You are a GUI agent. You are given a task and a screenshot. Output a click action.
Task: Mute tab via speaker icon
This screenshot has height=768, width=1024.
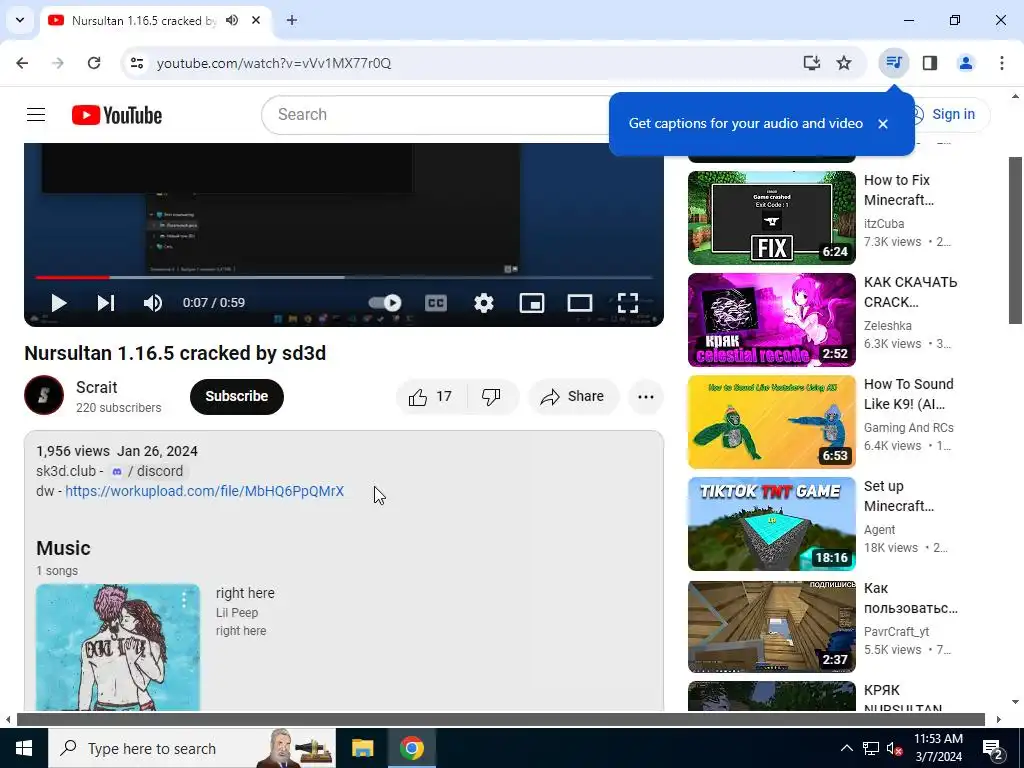click(x=232, y=21)
